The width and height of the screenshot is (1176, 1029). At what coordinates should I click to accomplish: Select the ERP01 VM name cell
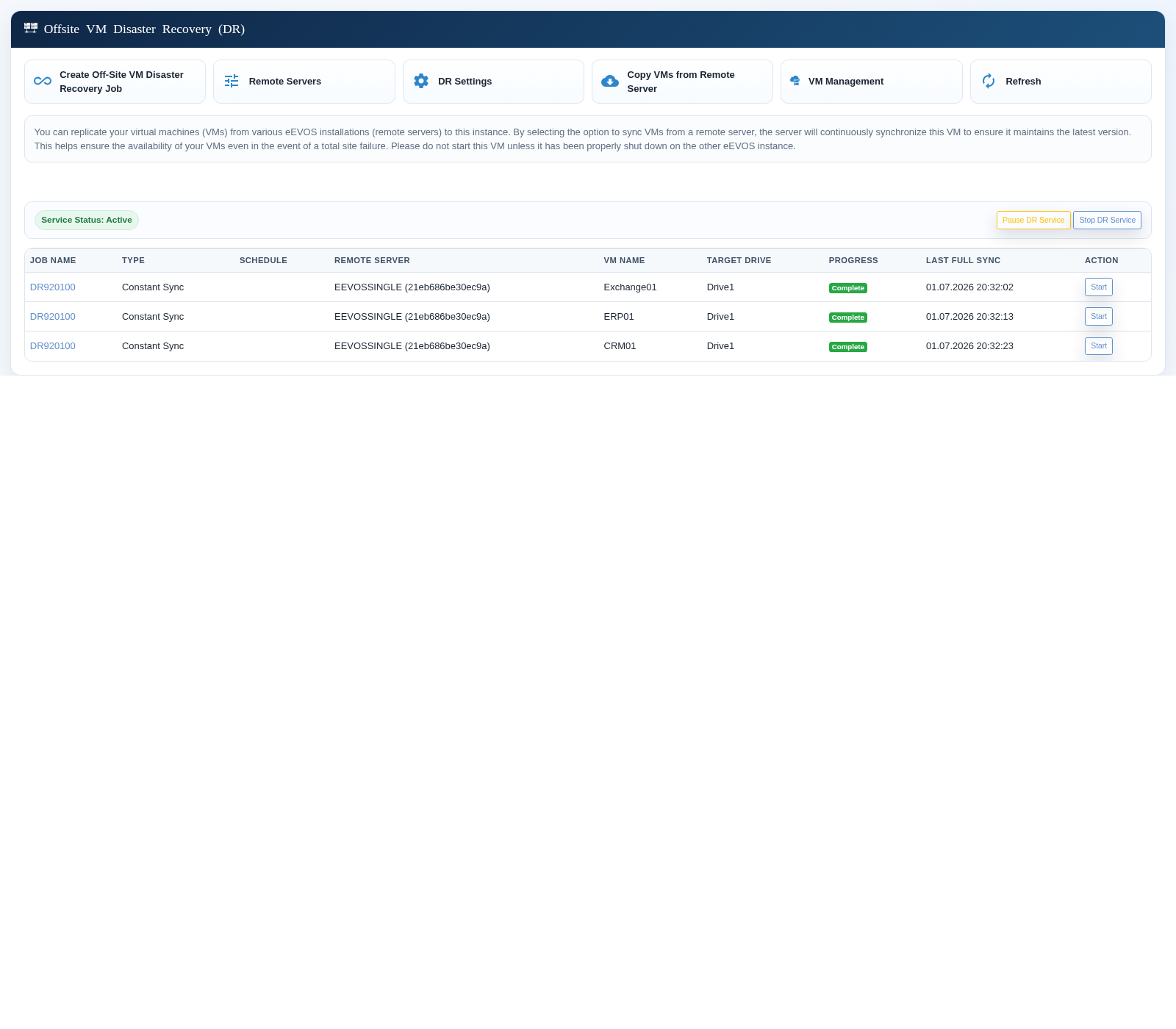tap(619, 317)
